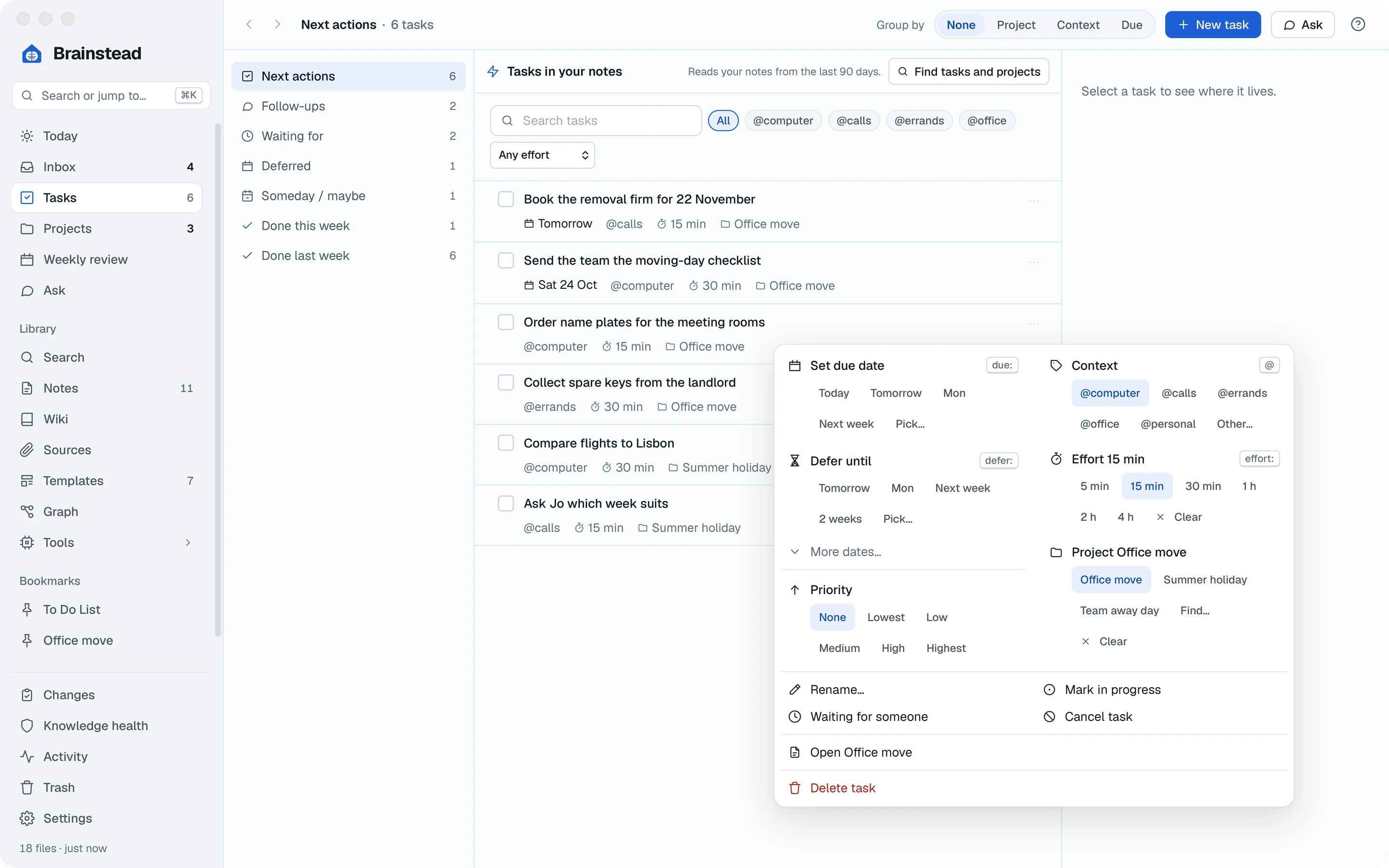Open the Any effort dropdown
This screenshot has height=868, width=1389.
543,155
